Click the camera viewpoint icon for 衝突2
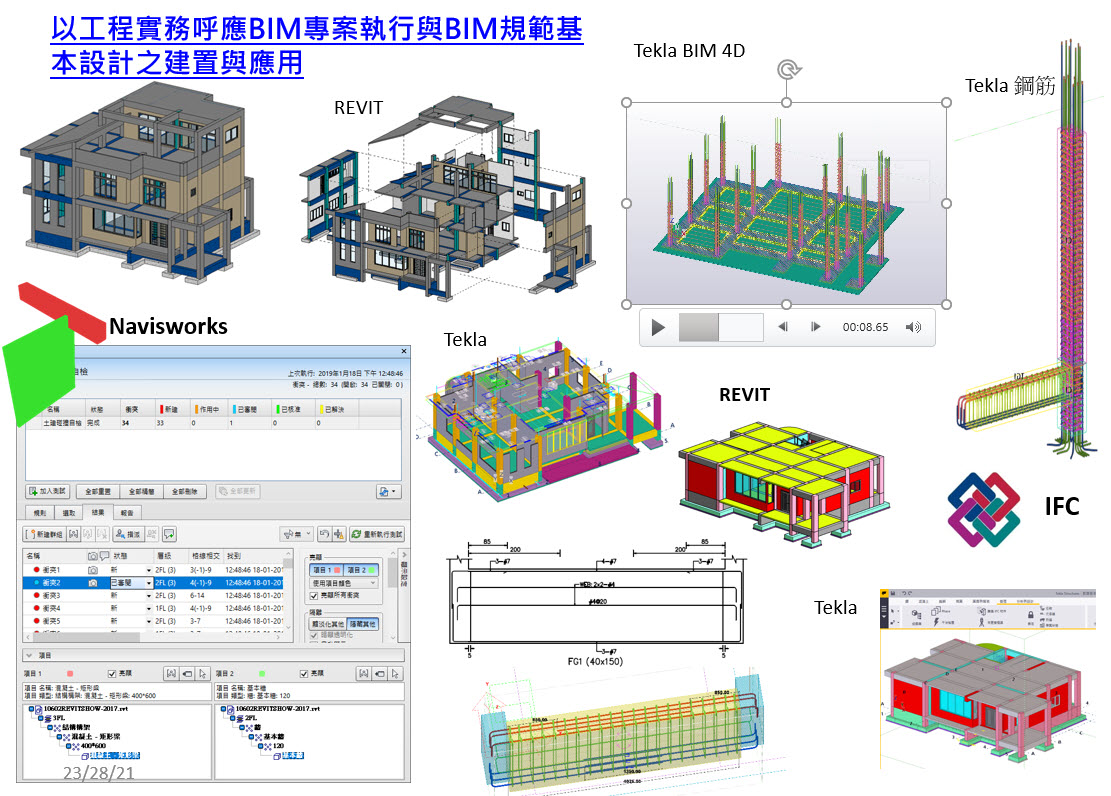 [93, 583]
